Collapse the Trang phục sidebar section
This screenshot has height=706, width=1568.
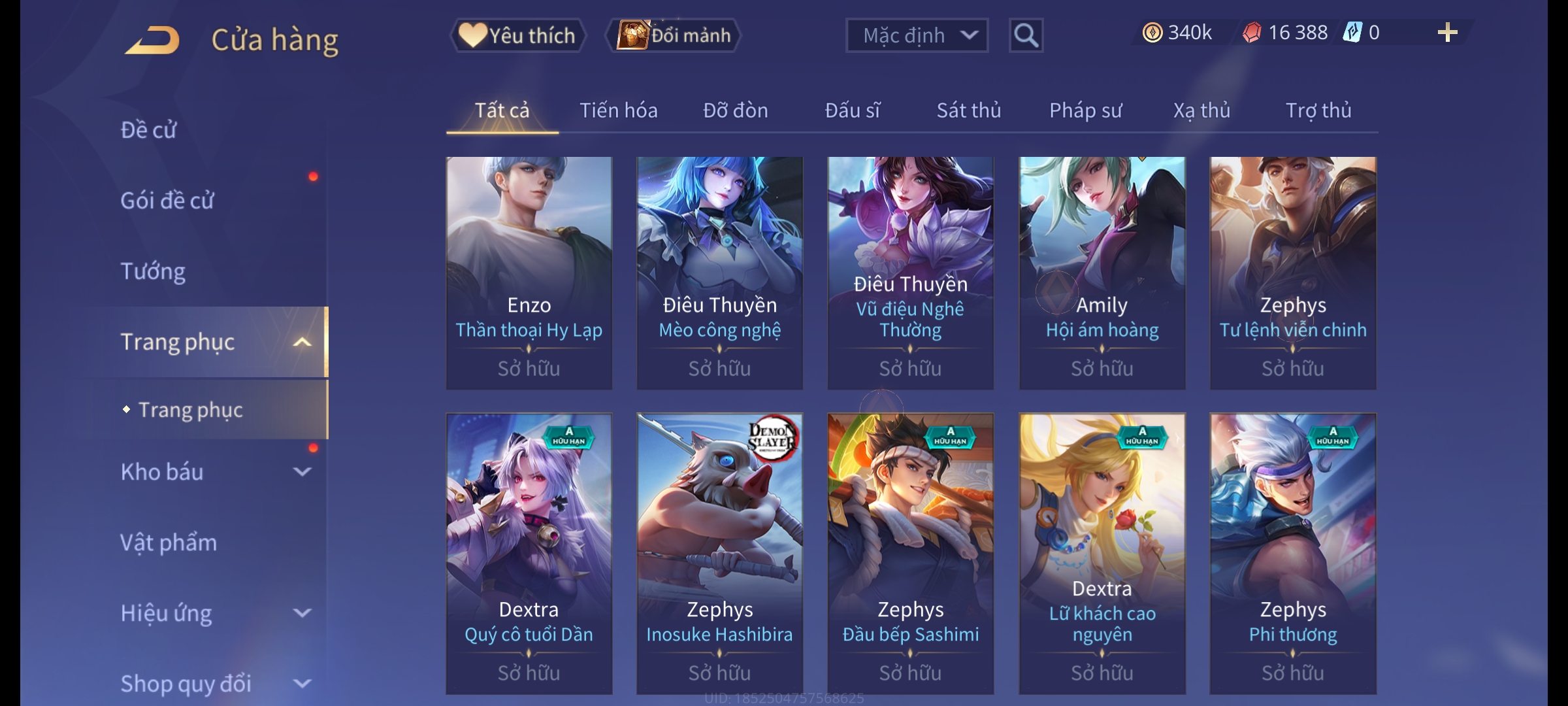point(302,342)
